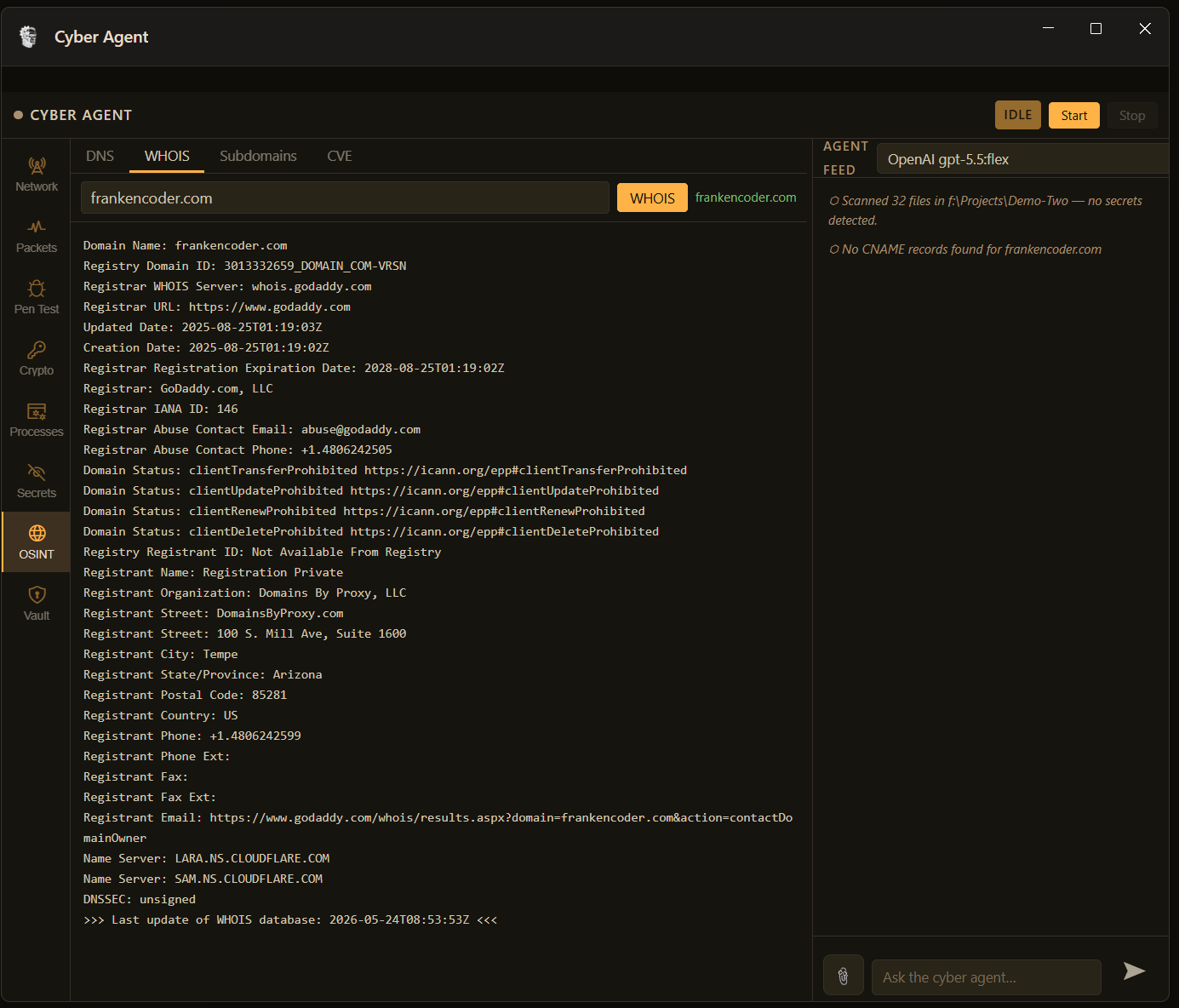Click the Last update of WHOIS database line
This screenshot has width=1179, height=1008.
(x=290, y=919)
